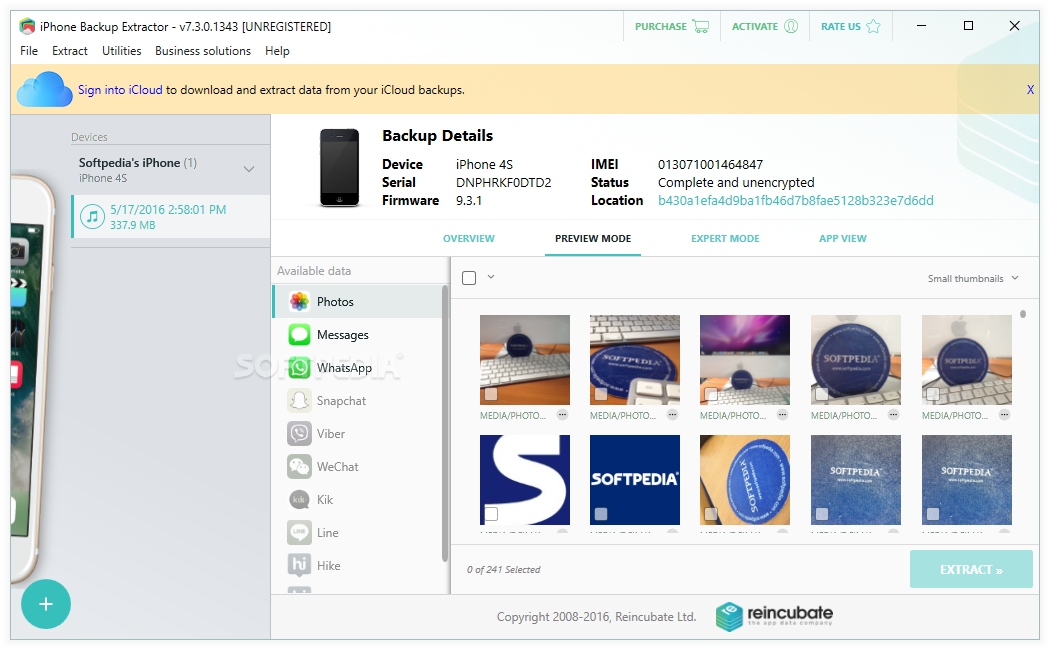Open the Business solutions menu

pos(203,51)
